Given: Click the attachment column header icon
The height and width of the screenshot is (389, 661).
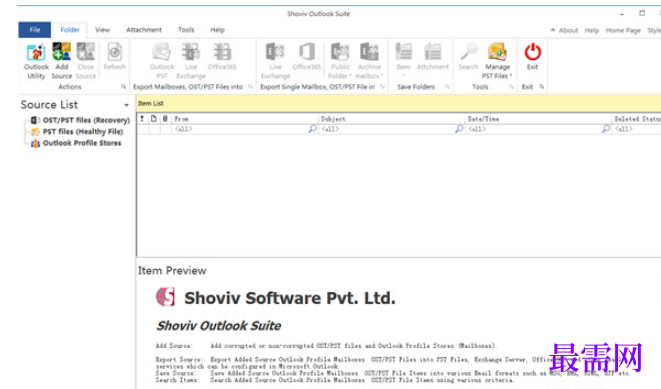Looking at the screenshot, I should coord(165,119).
